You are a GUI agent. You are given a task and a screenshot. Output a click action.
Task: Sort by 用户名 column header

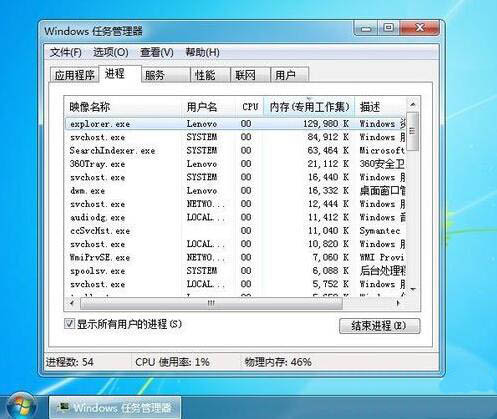[209, 107]
